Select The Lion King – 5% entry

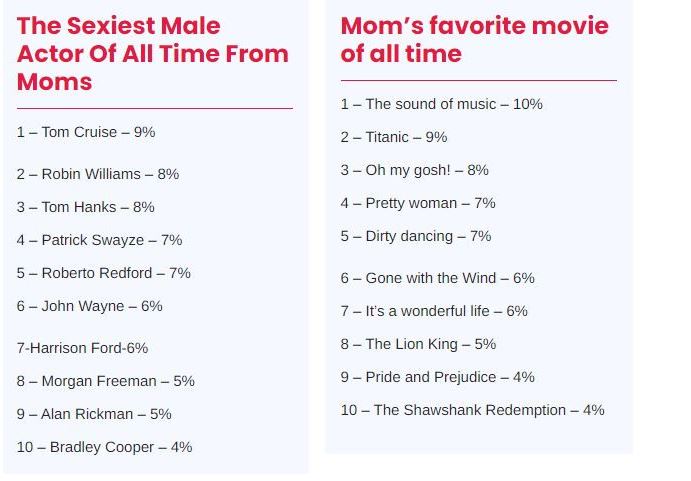click(x=418, y=344)
